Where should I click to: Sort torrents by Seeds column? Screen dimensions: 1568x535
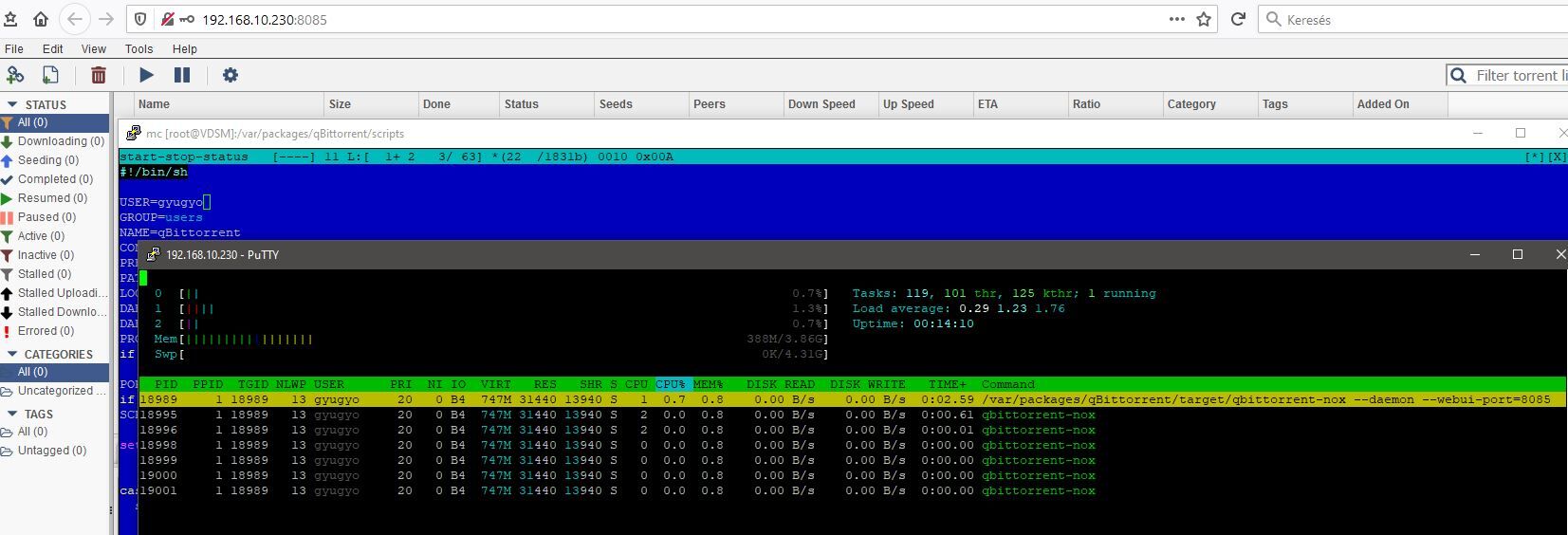[641, 104]
